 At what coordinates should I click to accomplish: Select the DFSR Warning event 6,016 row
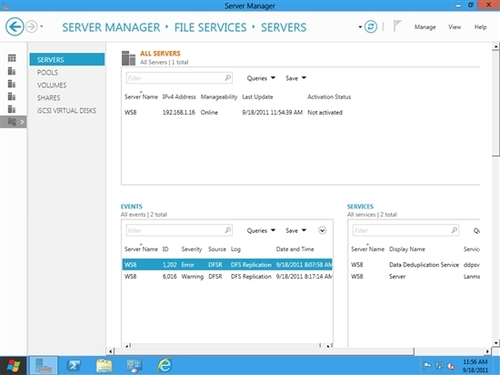pyautogui.click(x=228, y=277)
